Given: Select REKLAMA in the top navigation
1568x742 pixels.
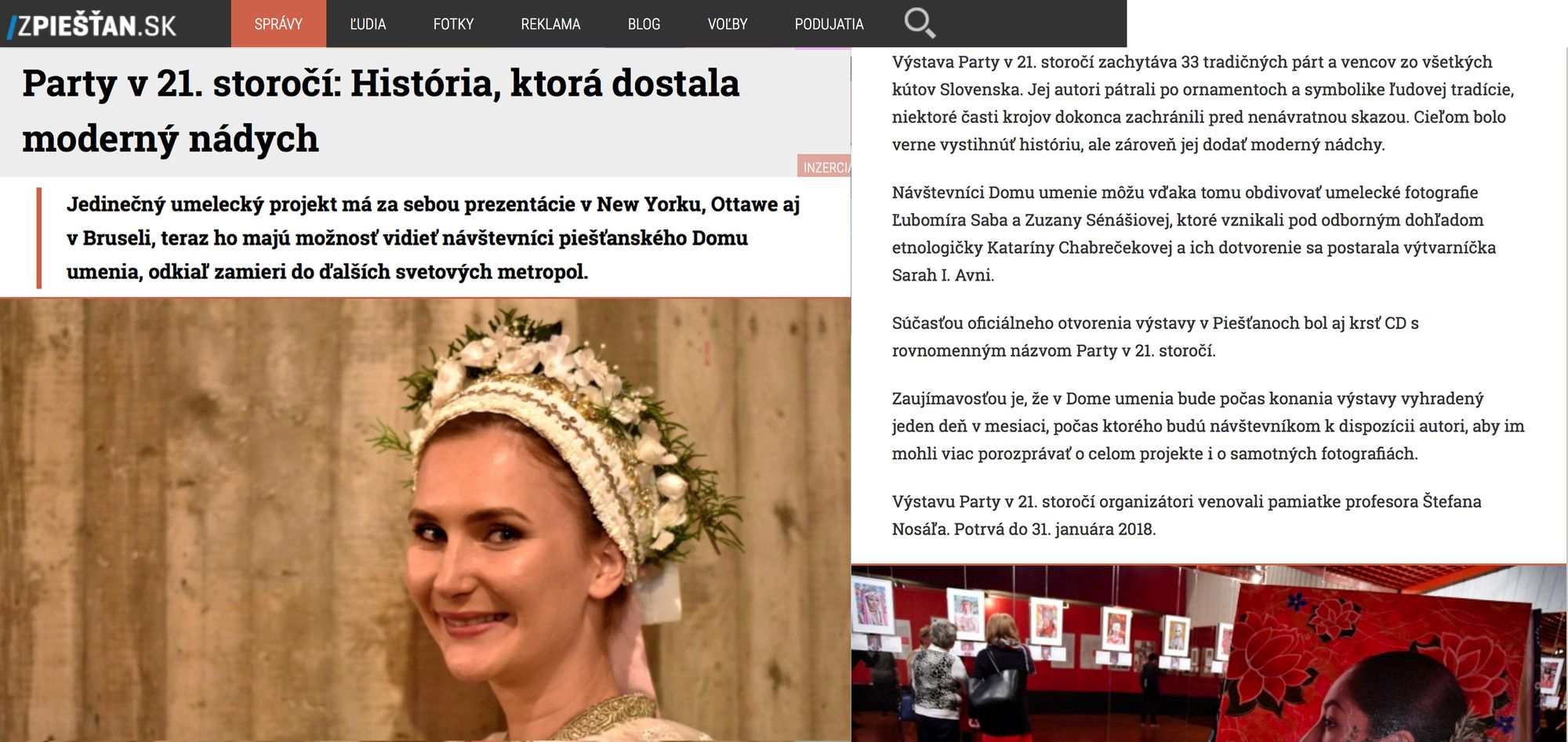Looking at the screenshot, I should point(550,24).
